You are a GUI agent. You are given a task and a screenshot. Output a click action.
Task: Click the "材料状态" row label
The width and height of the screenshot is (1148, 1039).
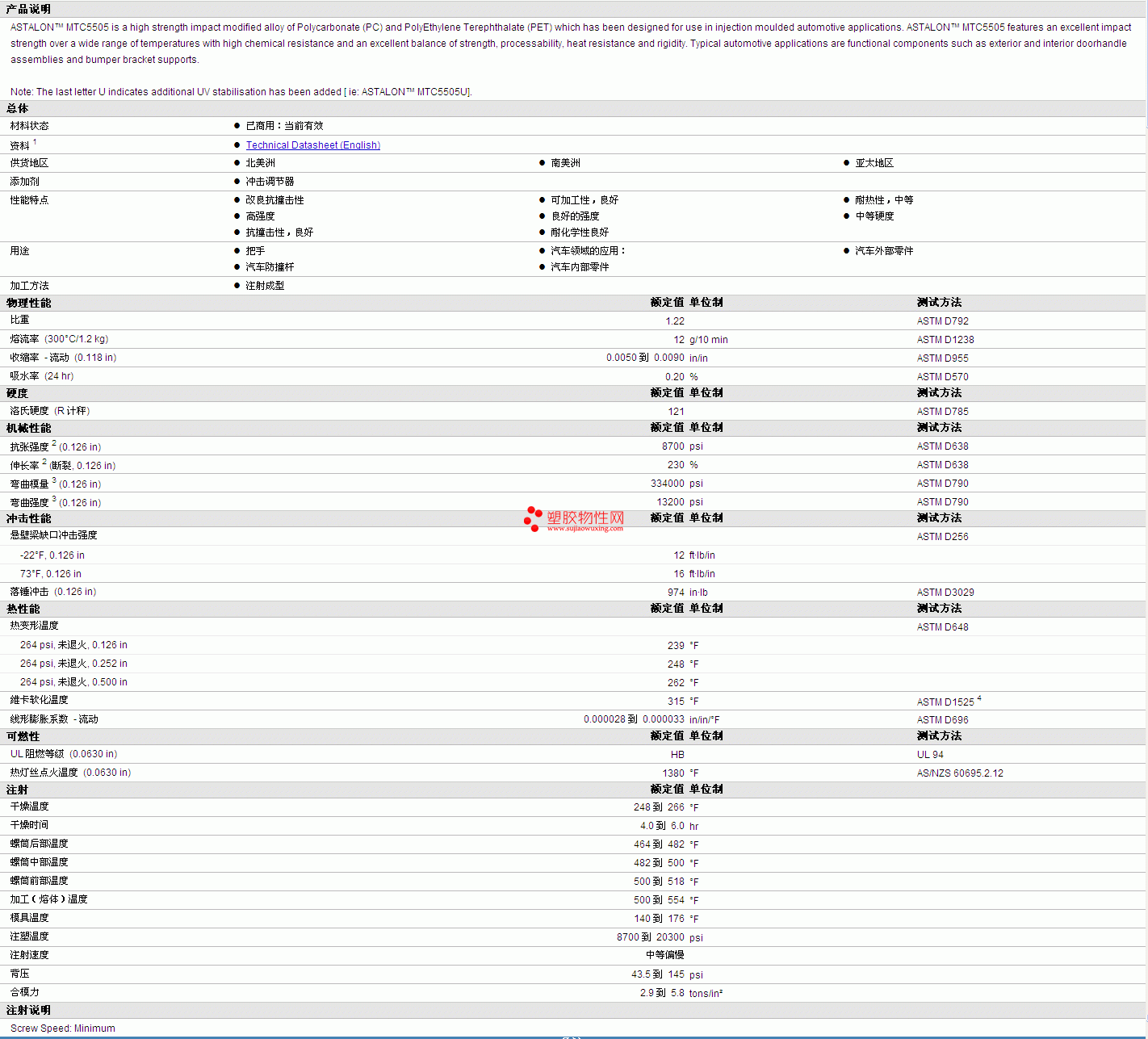[x=29, y=126]
